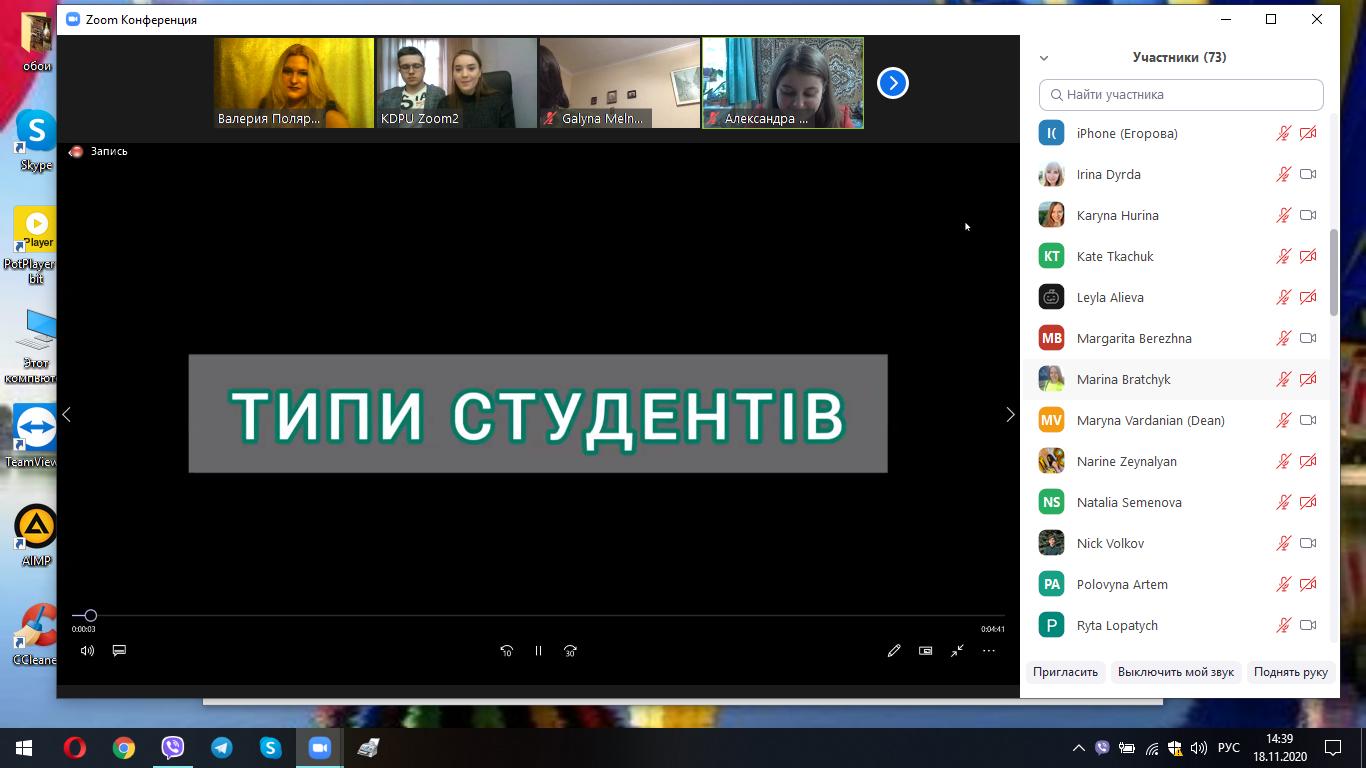Screen dimensions: 1366x768
Task: Show next video thumbnails with blue arrow
Action: 893,83
